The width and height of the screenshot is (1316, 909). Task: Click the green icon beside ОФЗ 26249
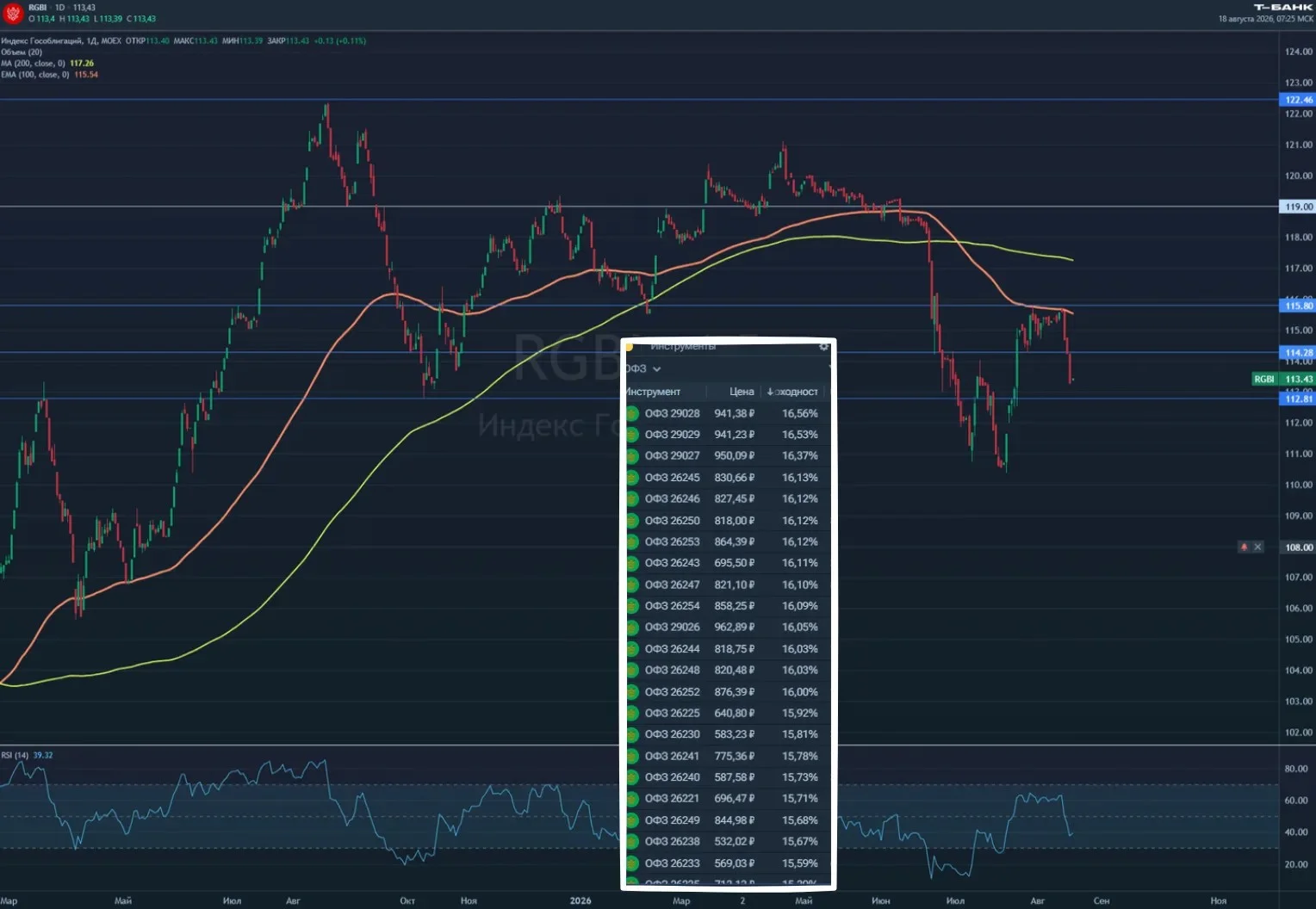(x=632, y=820)
